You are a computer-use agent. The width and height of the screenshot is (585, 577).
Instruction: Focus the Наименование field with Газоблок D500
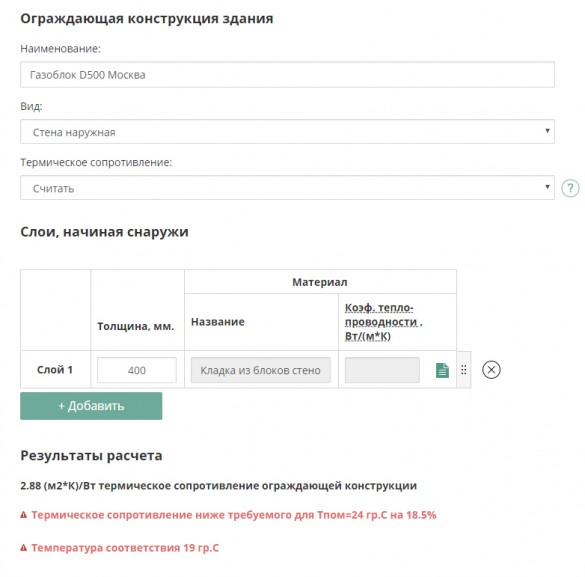(287, 75)
